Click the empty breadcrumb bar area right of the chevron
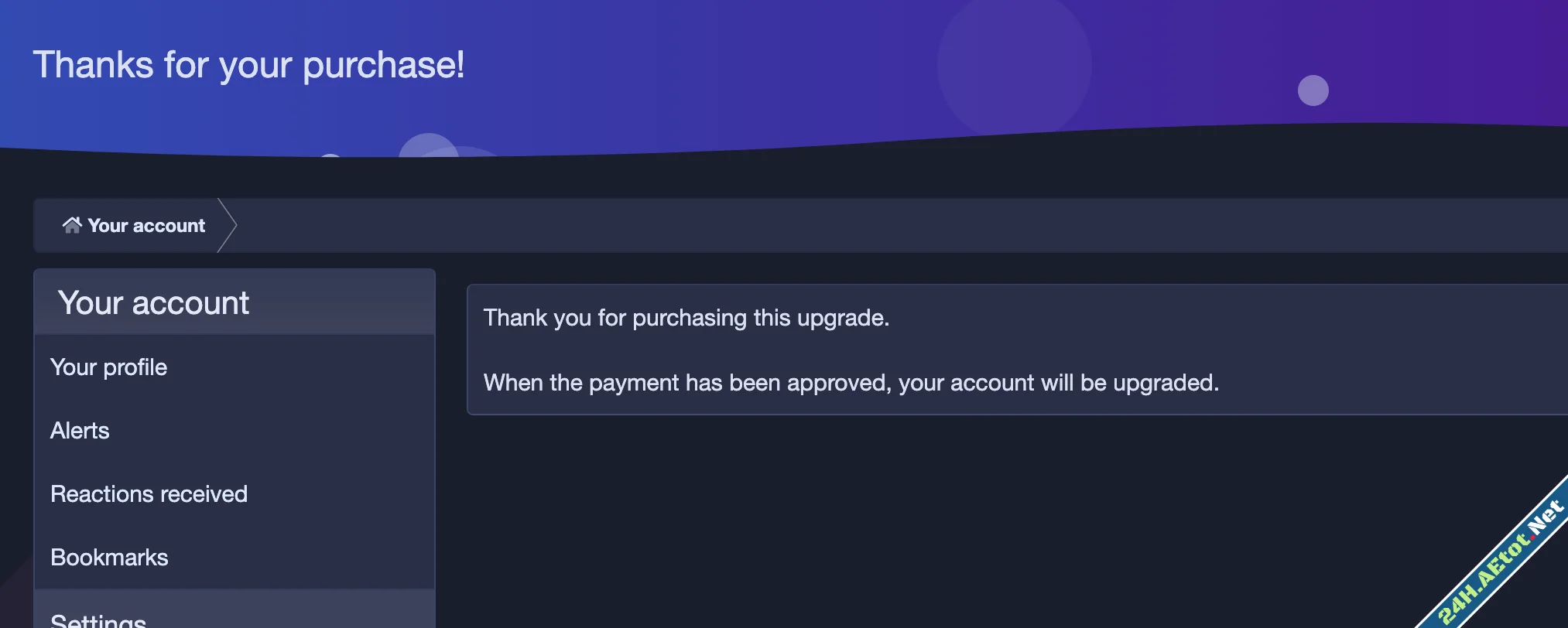Image resolution: width=1568 pixels, height=628 pixels. [x=851, y=226]
